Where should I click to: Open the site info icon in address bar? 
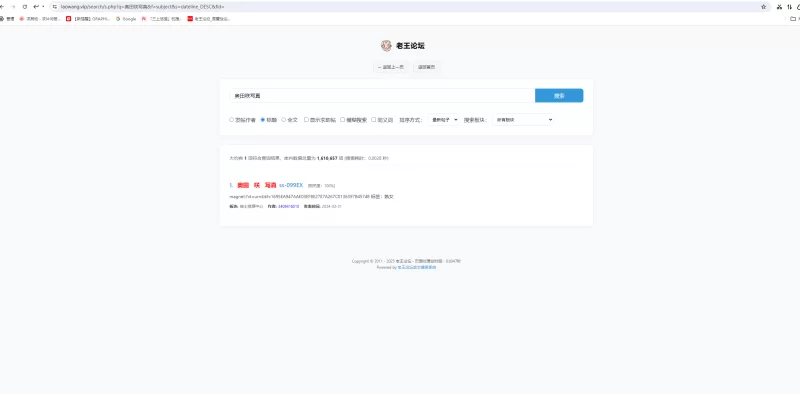[55, 7]
